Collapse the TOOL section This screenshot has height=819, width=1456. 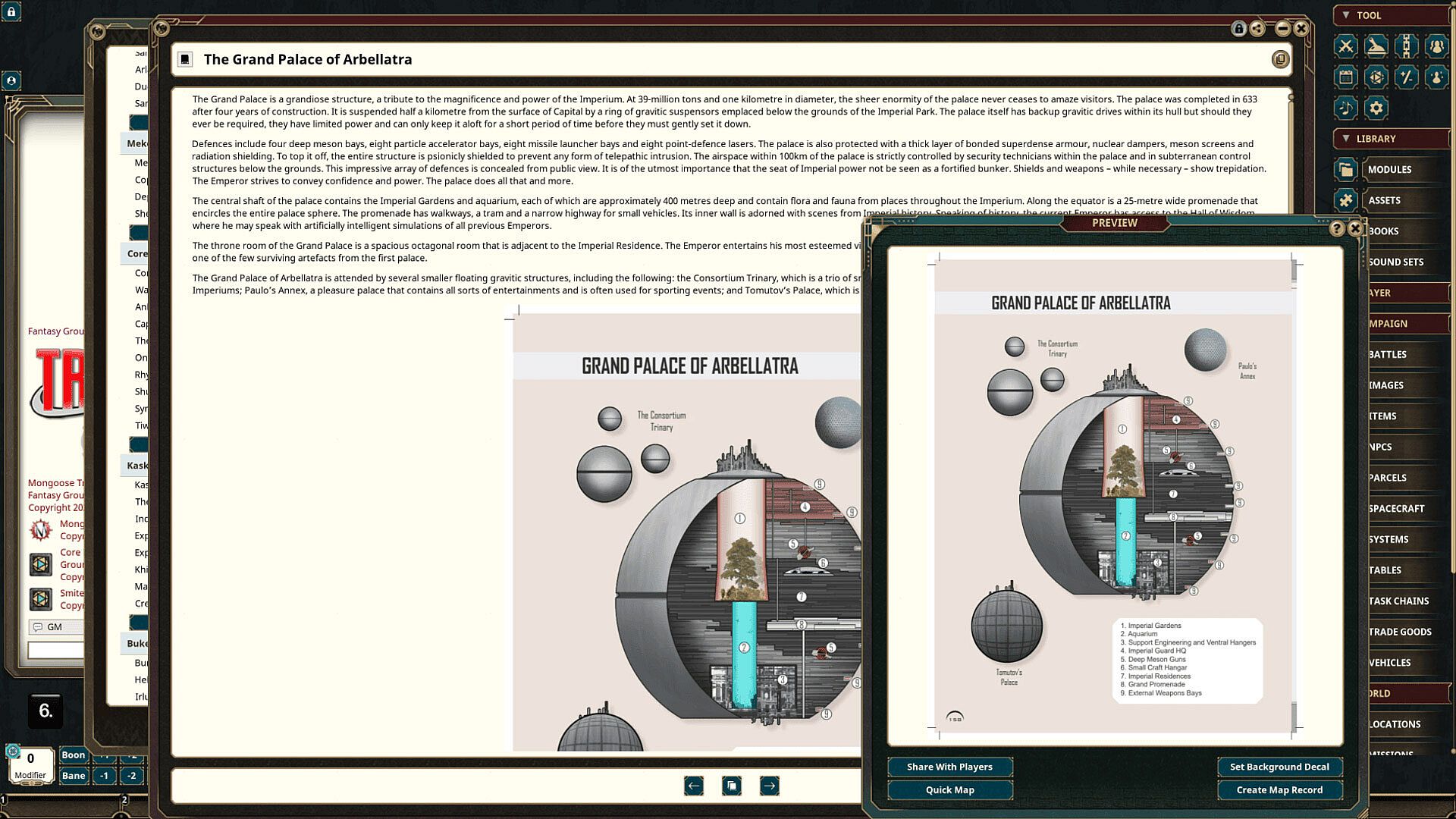pyautogui.click(x=1346, y=15)
